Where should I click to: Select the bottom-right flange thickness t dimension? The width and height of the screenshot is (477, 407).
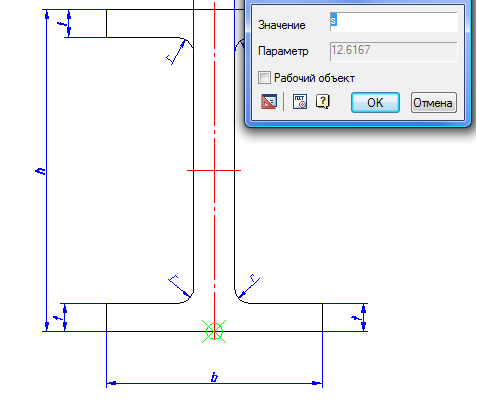click(x=356, y=318)
